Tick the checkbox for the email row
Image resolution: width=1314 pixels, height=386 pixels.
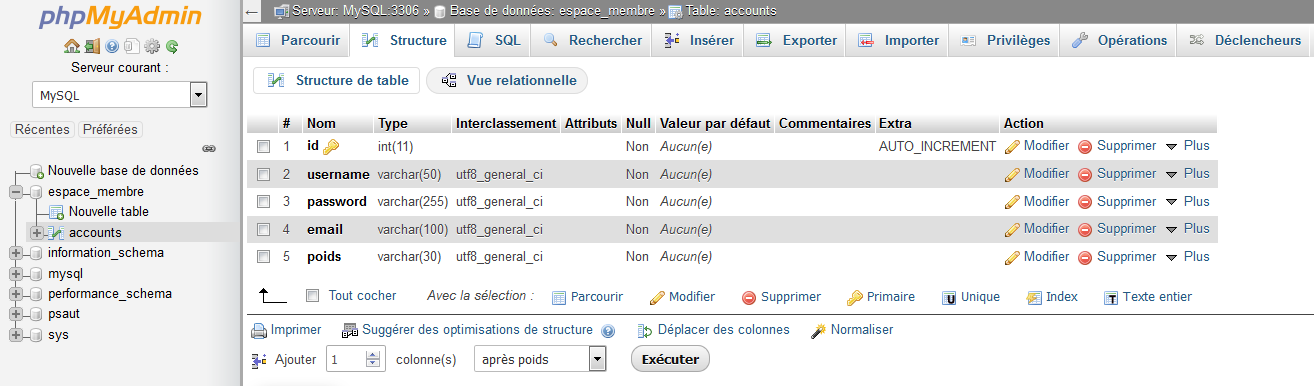point(264,230)
